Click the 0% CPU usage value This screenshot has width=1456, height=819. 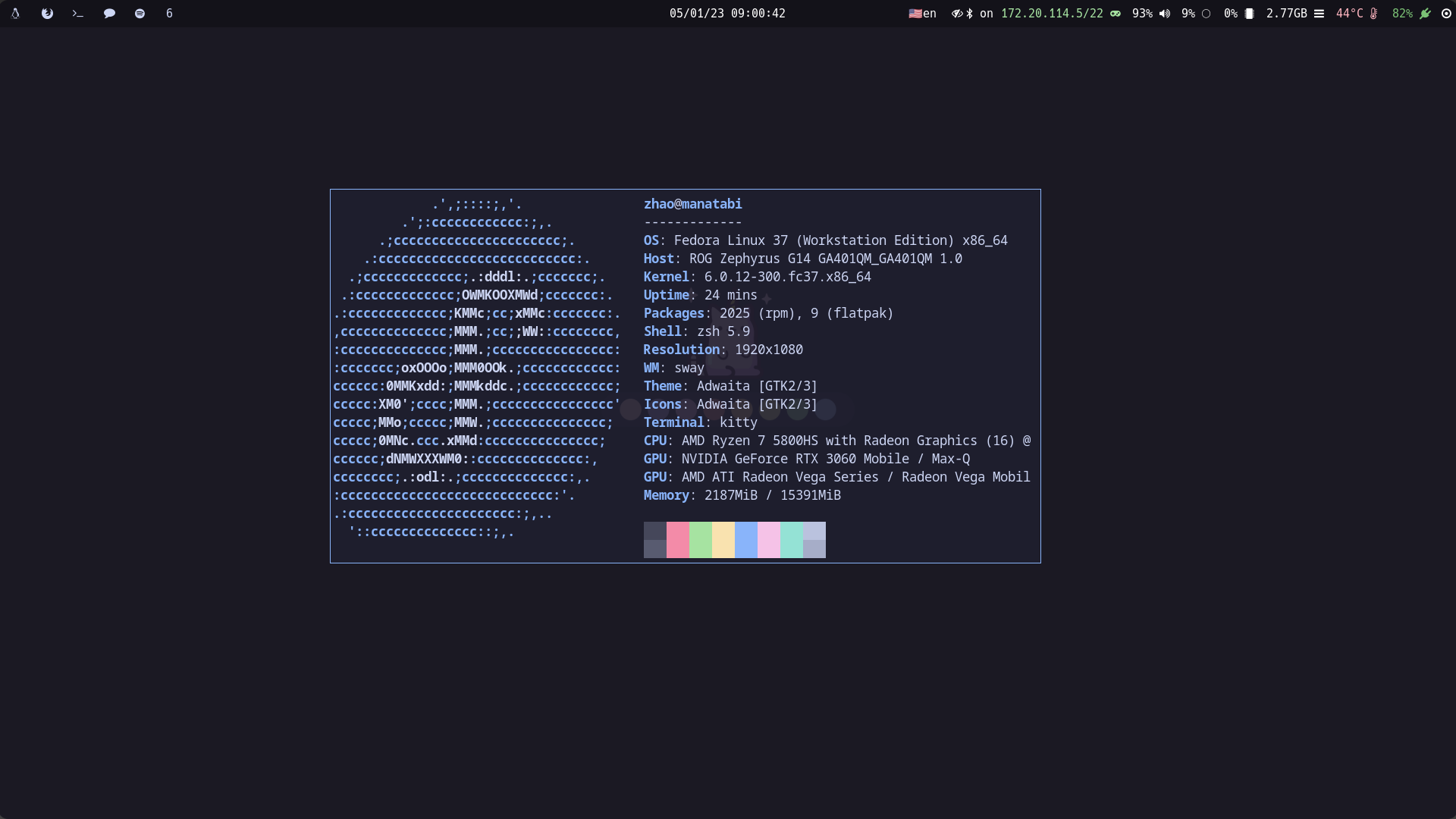[x=1231, y=14]
